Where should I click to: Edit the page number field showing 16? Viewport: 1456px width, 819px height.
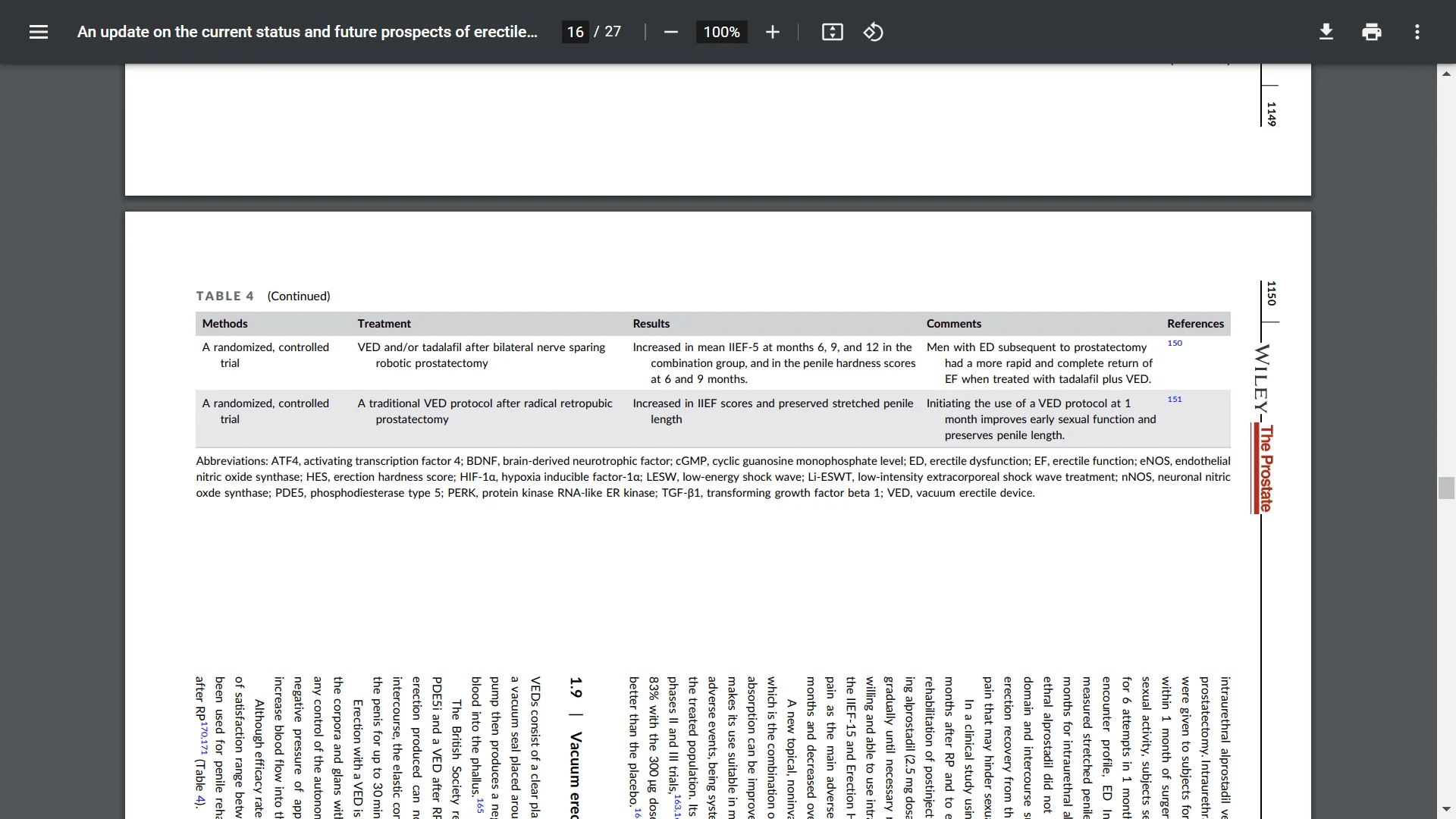tap(576, 32)
